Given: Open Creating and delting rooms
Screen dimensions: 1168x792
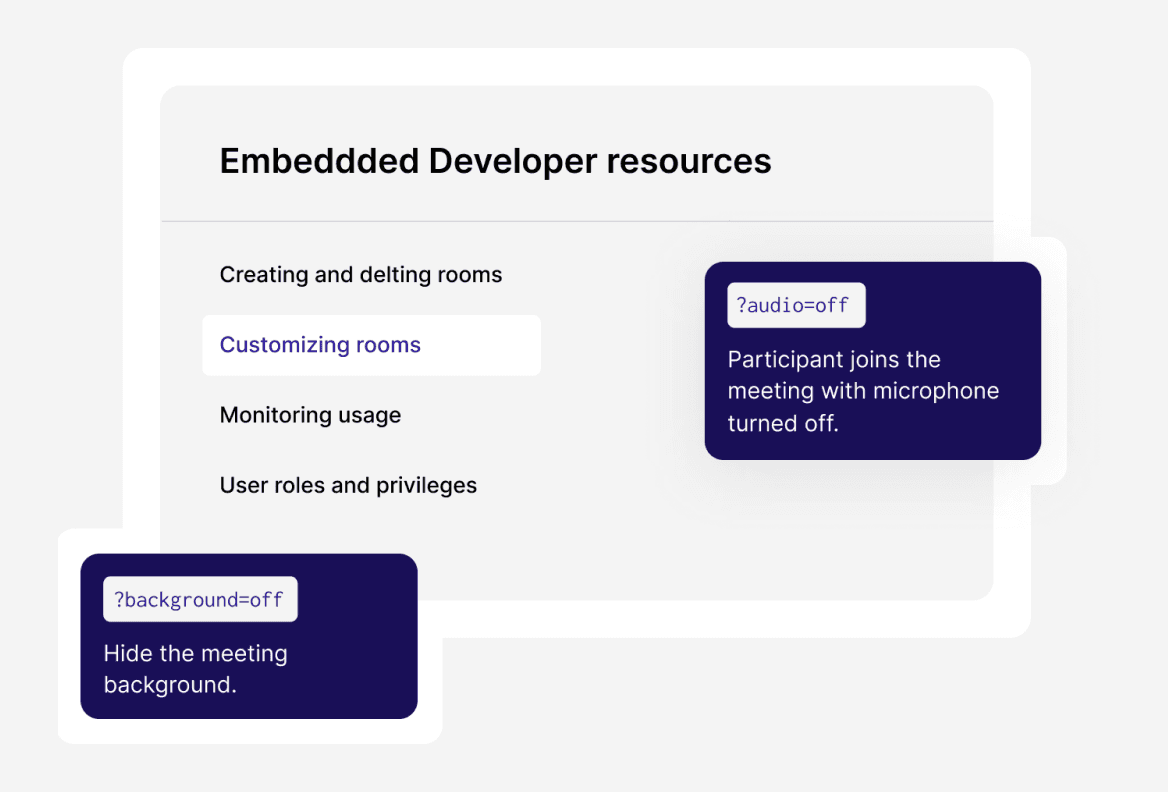Looking at the screenshot, I should pos(361,275).
